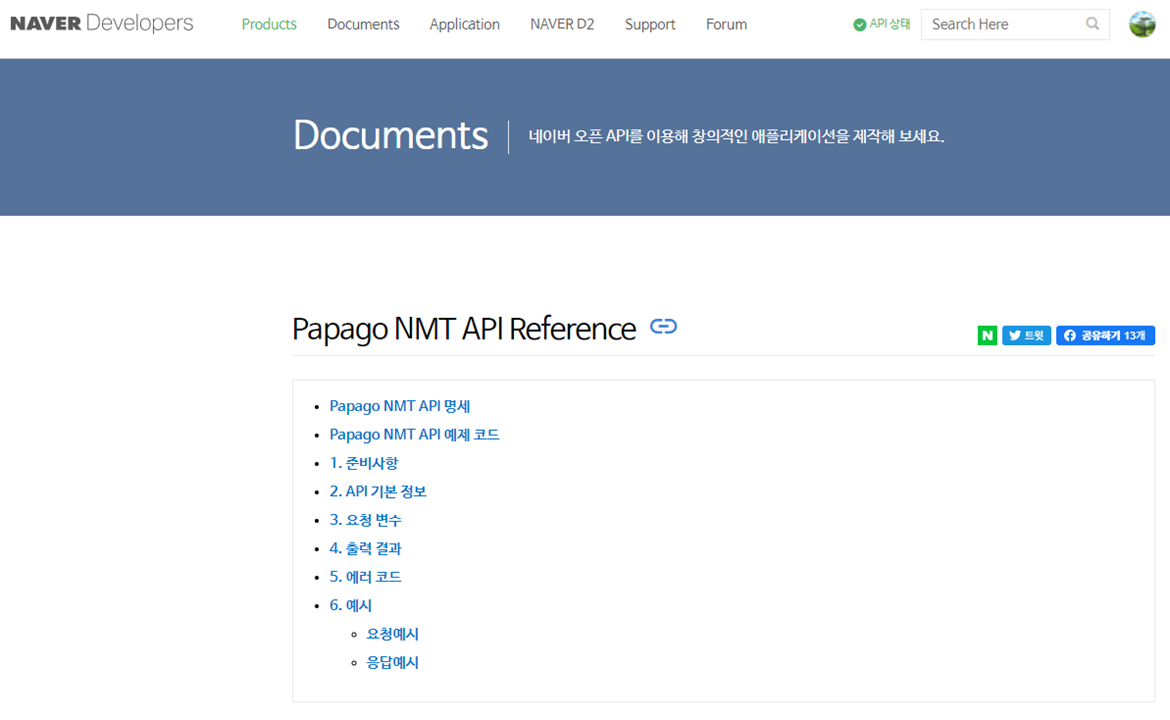Open the user profile avatar
1170x720 pixels.
[x=1142, y=25]
